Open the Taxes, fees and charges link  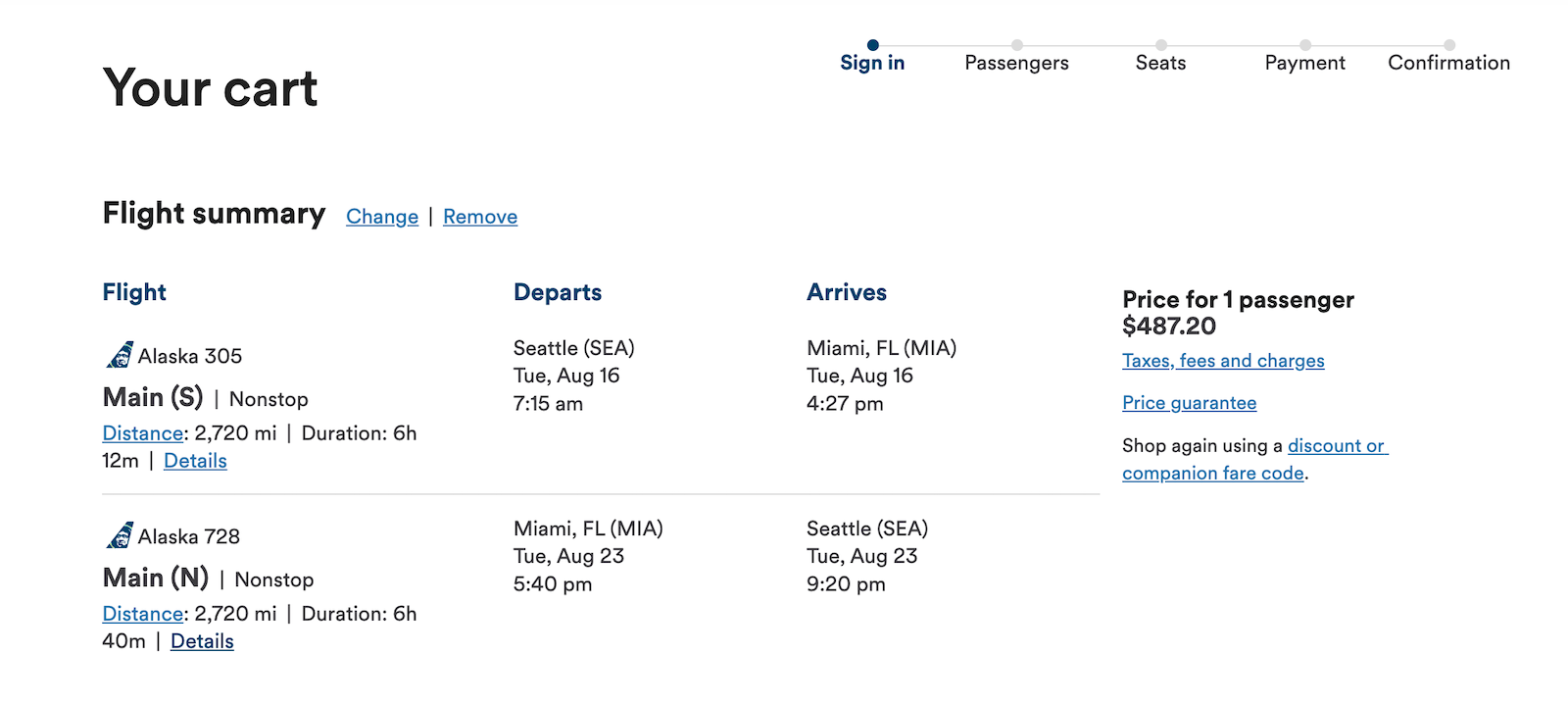[1223, 360]
